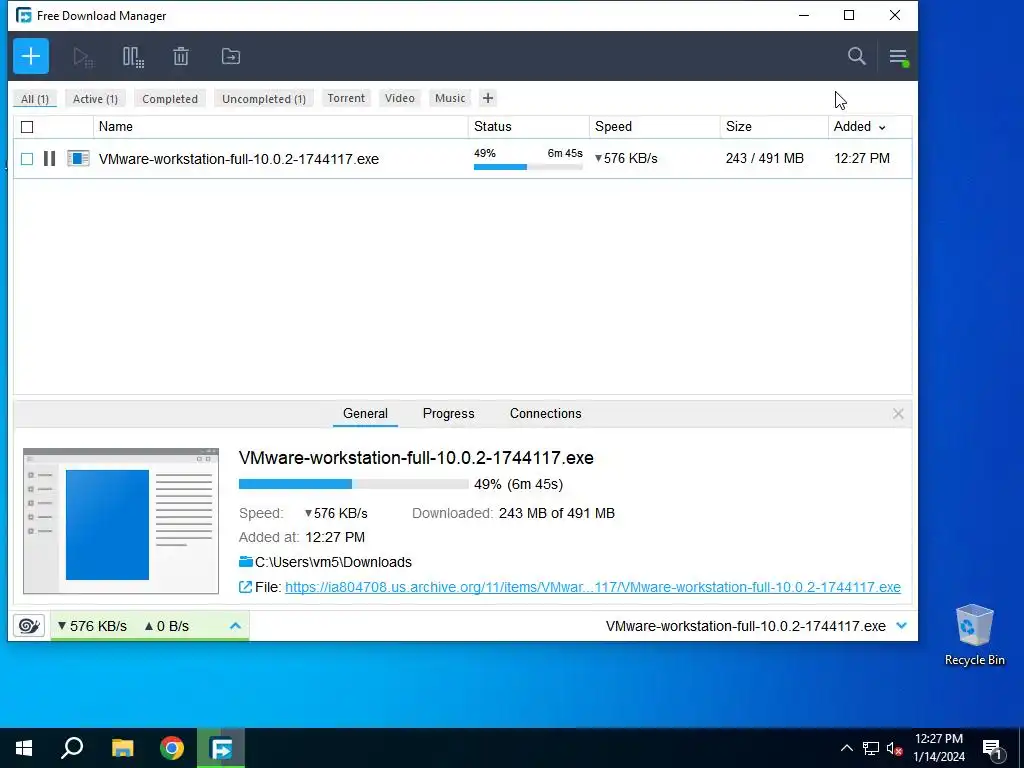Tick the select-all checkbox in header

(x=27, y=127)
